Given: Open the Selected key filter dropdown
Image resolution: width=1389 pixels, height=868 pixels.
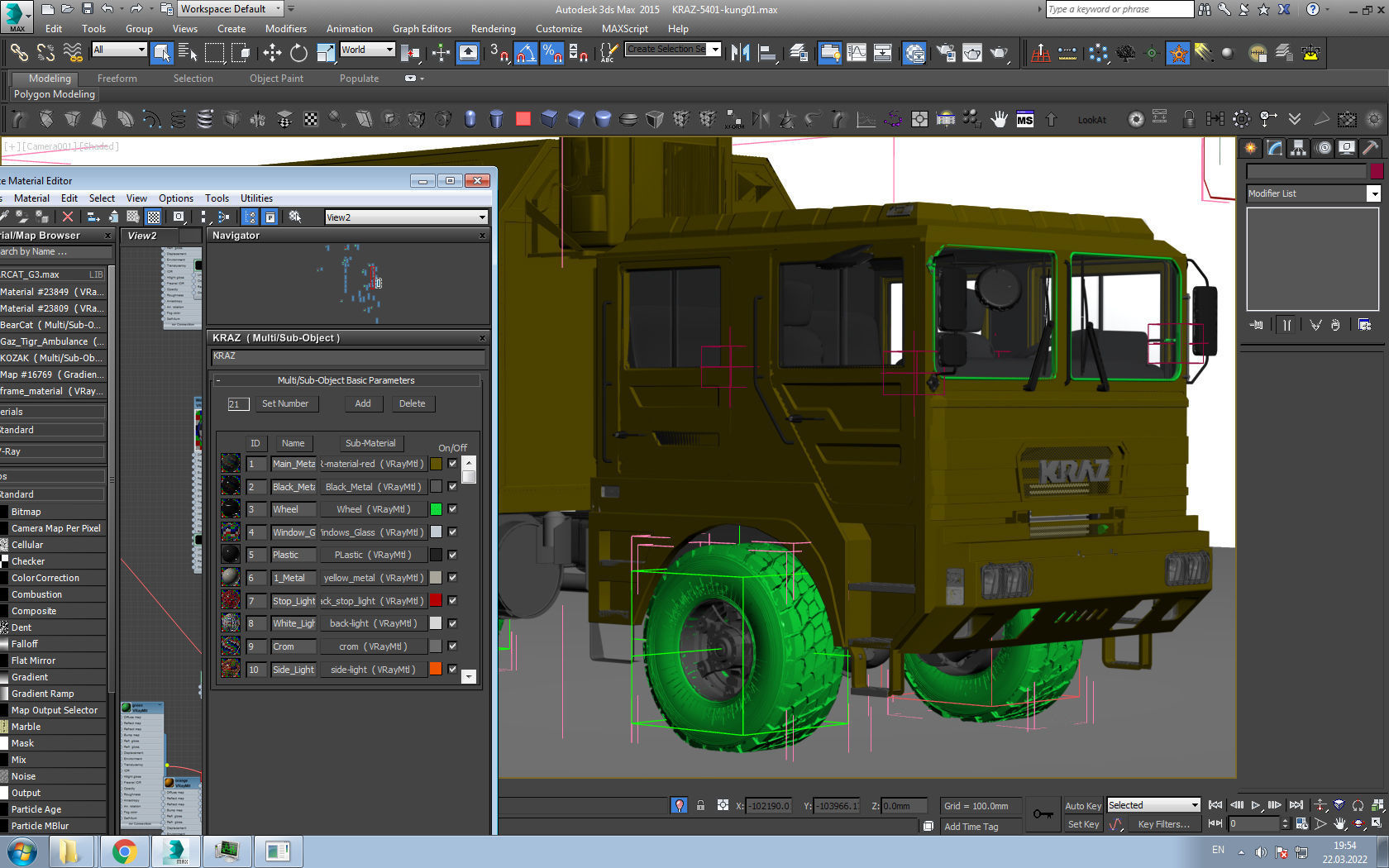Looking at the screenshot, I should click(x=1153, y=805).
